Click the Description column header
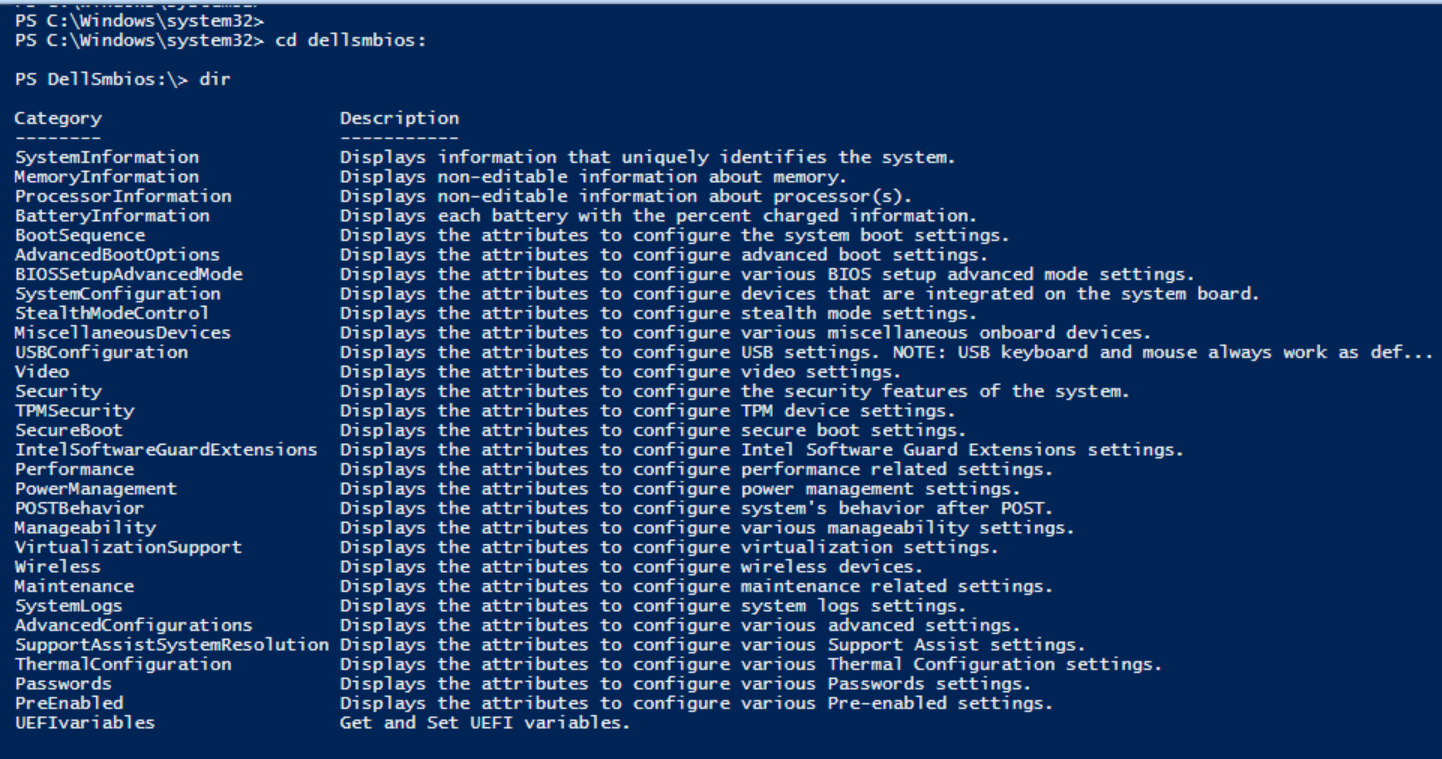1442x759 pixels. point(400,118)
